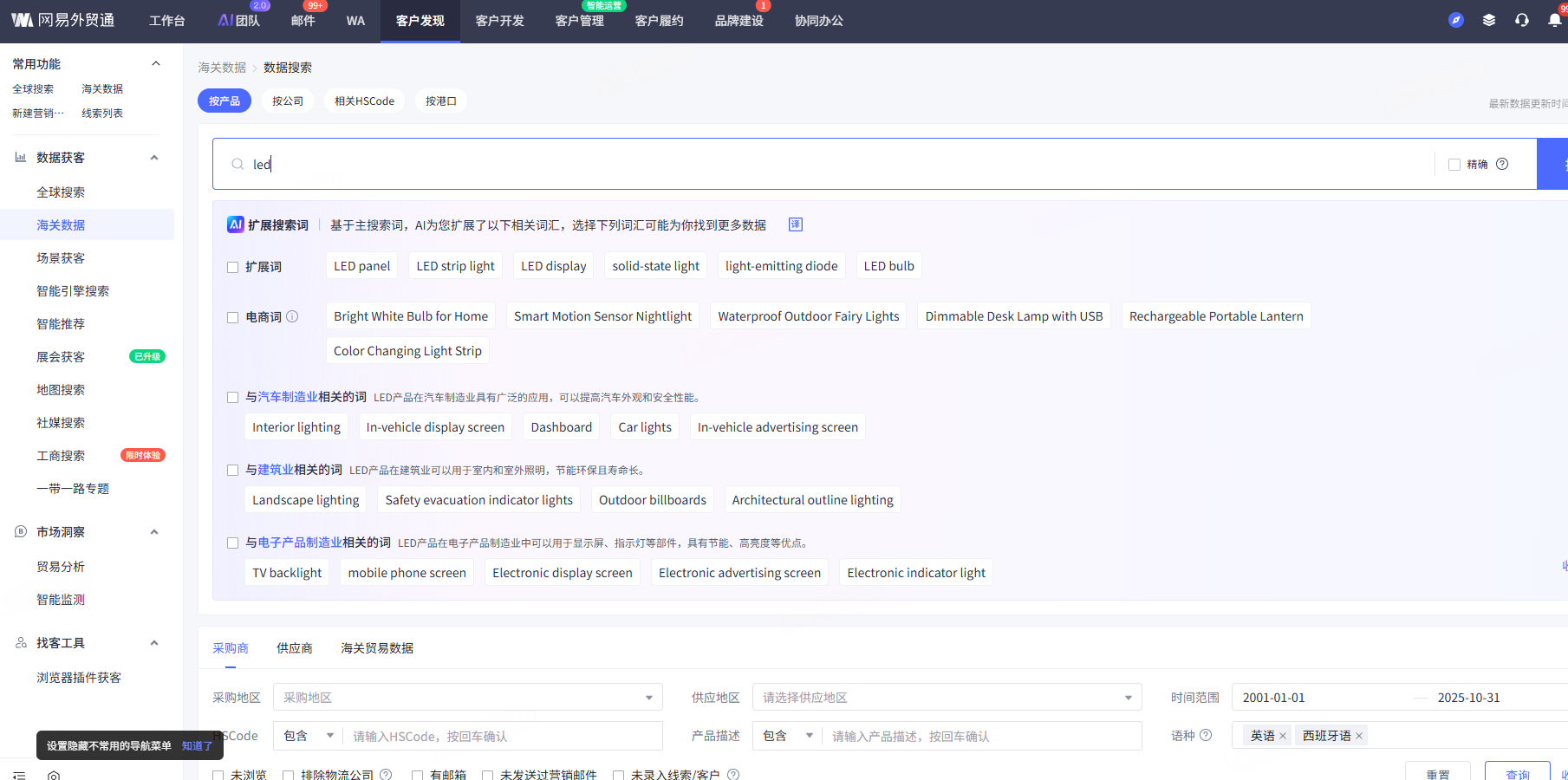Select the 汽车制造业 related words checkbox
The width and height of the screenshot is (1568, 780).
tap(232, 397)
